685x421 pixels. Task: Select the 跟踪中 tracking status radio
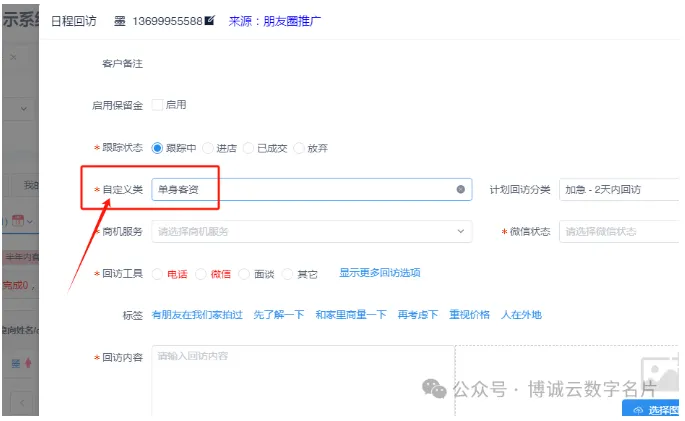tap(157, 148)
